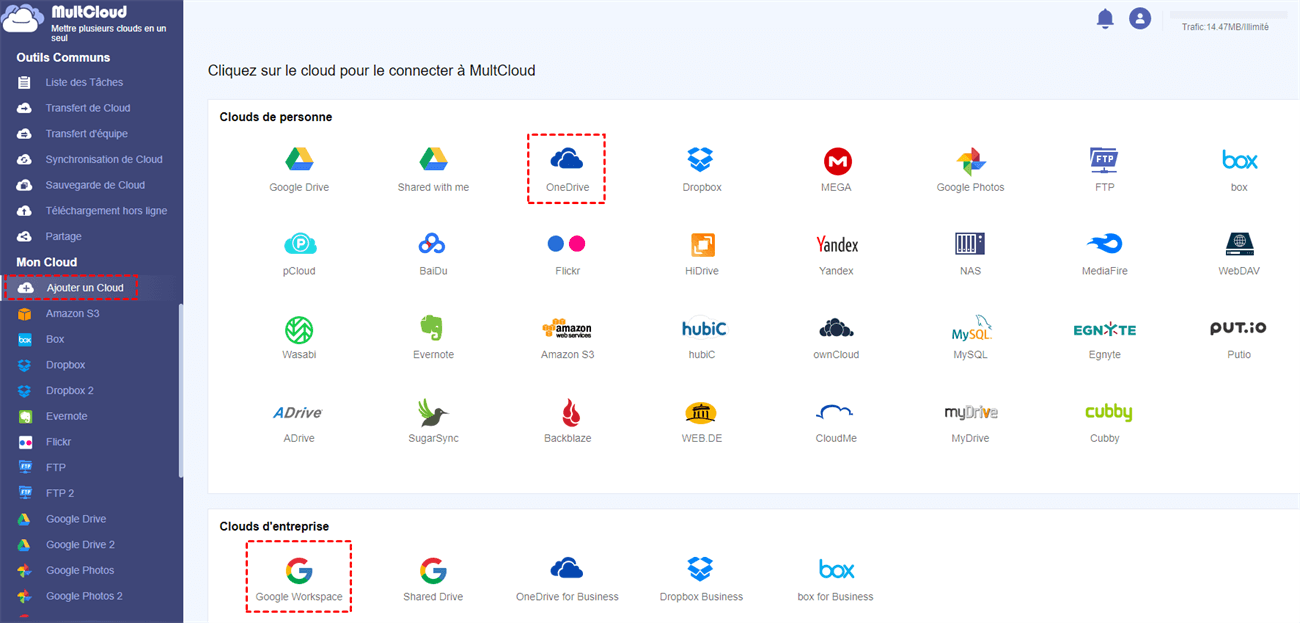This screenshot has height=623, width=1300.
Task: Open the user account avatar
Action: [1140, 18]
